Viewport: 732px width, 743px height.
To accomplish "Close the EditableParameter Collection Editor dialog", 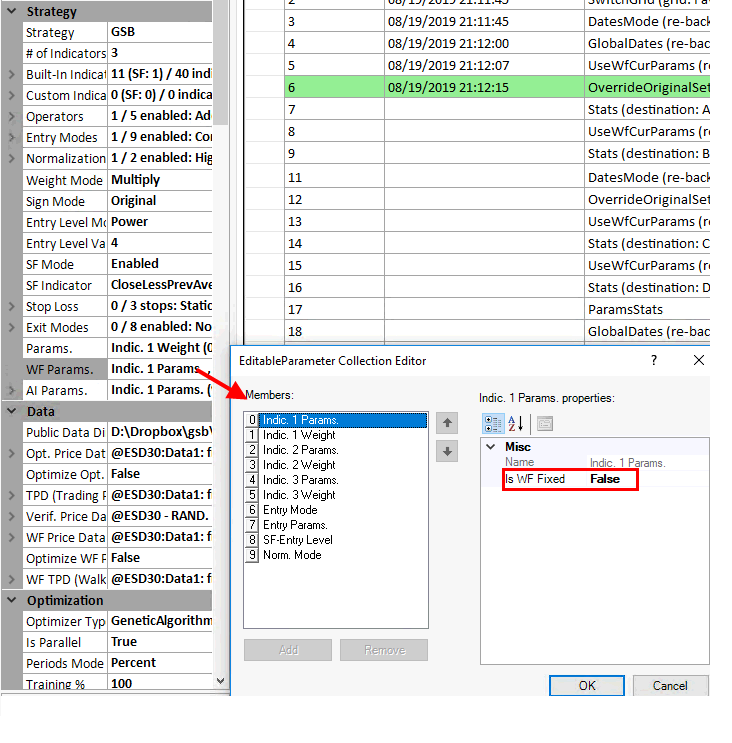I will [699, 360].
